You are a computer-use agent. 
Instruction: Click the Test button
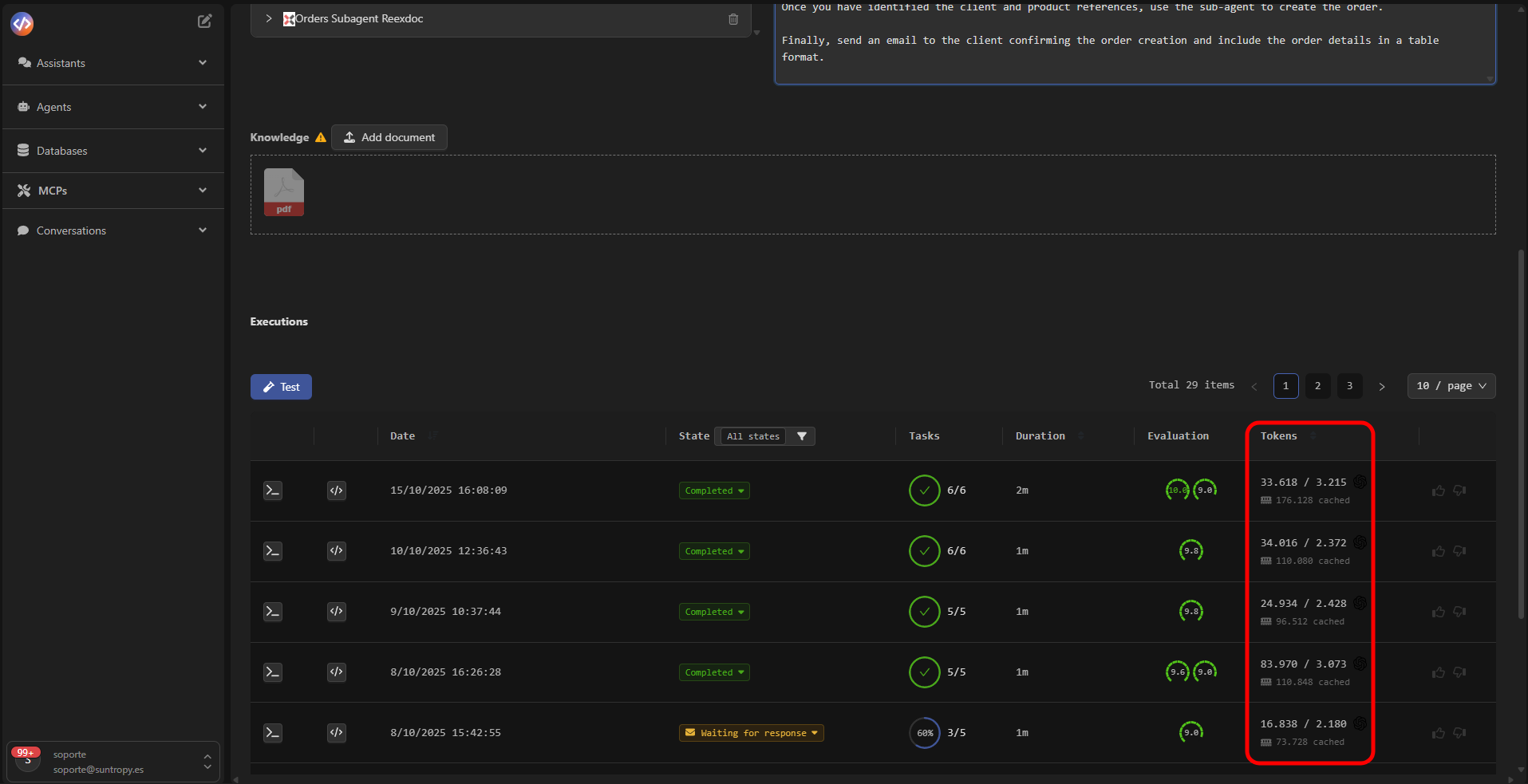pyautogui.click(x=281, y=387)
